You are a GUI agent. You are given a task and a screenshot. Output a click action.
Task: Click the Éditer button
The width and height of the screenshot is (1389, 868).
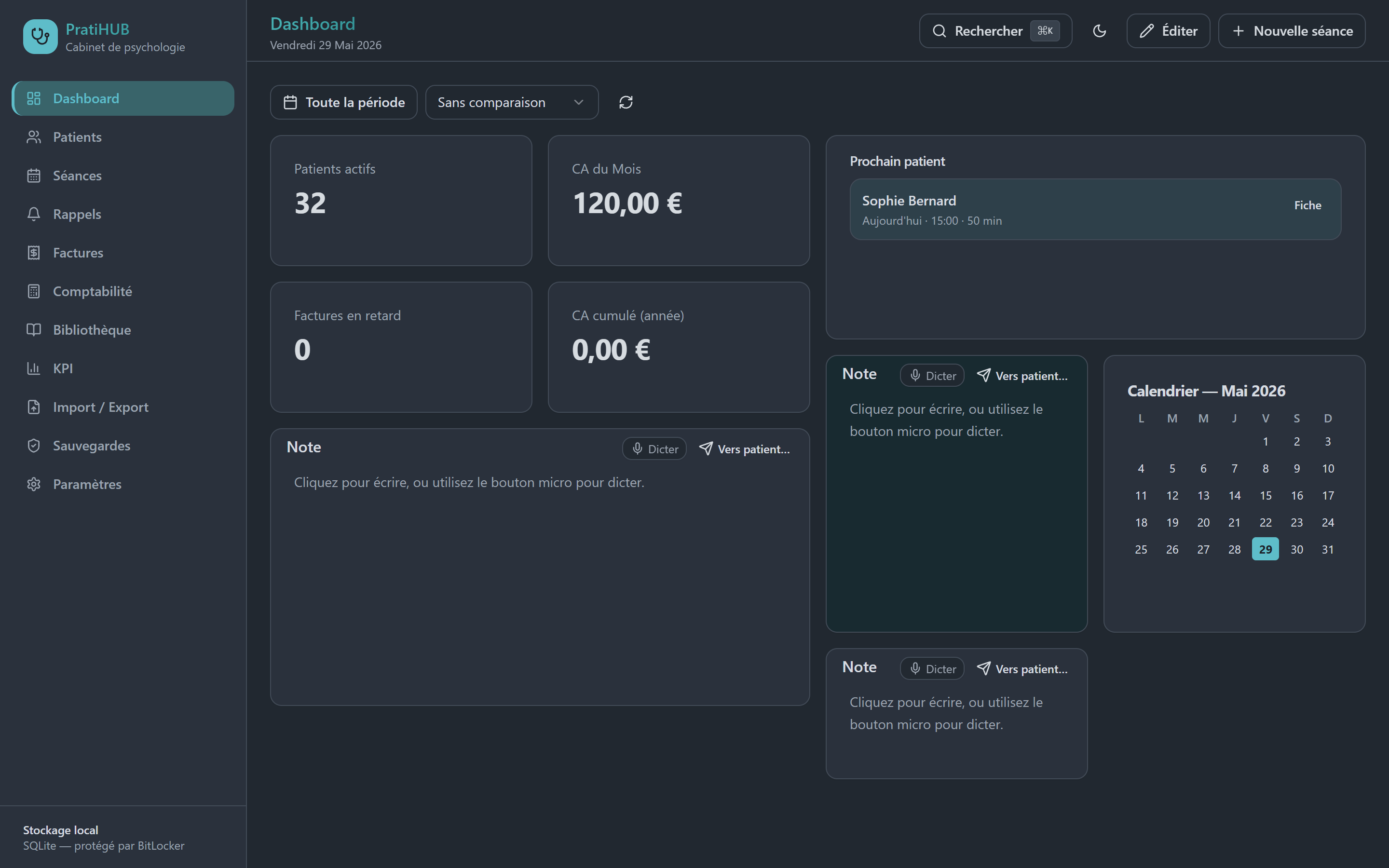click(x=1168, y=31)
